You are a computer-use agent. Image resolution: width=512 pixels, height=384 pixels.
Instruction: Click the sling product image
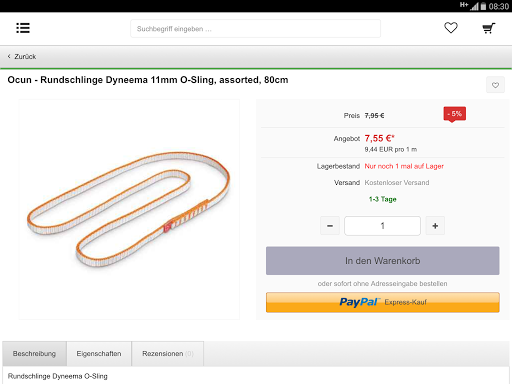[x=129, y=209]
